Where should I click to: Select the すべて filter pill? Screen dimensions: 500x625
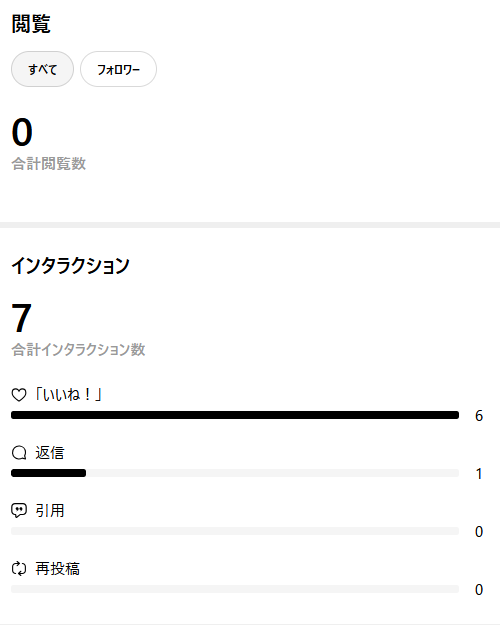42,69
